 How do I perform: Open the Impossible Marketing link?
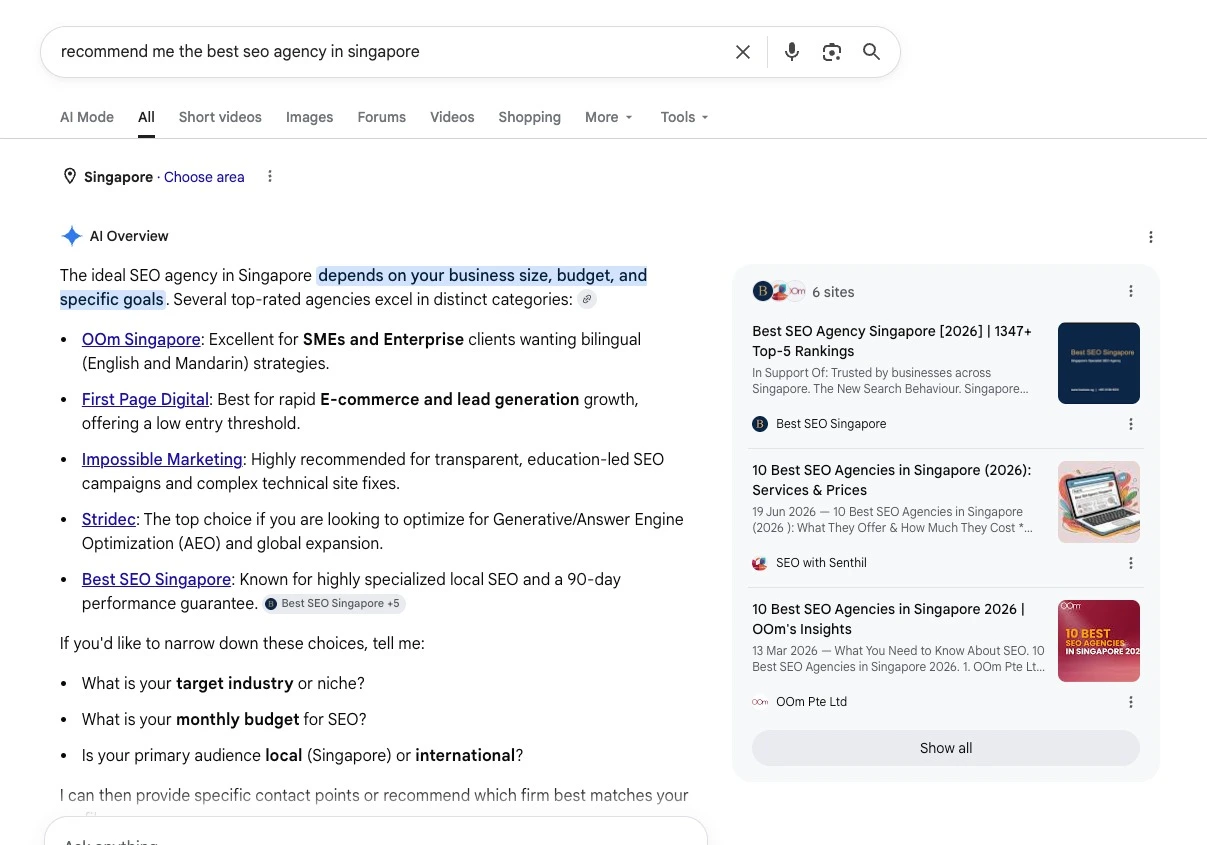click(x=162, y=459)
